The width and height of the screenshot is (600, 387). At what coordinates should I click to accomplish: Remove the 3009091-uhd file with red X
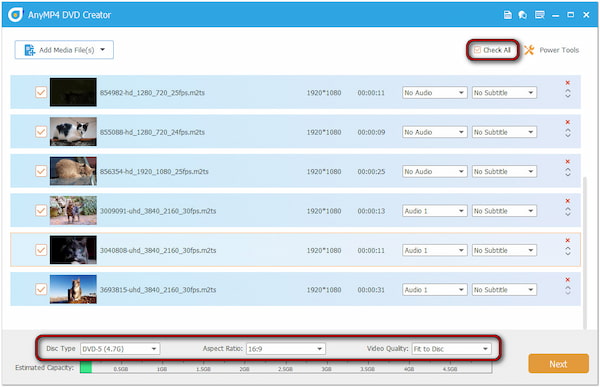click(567, 201)
